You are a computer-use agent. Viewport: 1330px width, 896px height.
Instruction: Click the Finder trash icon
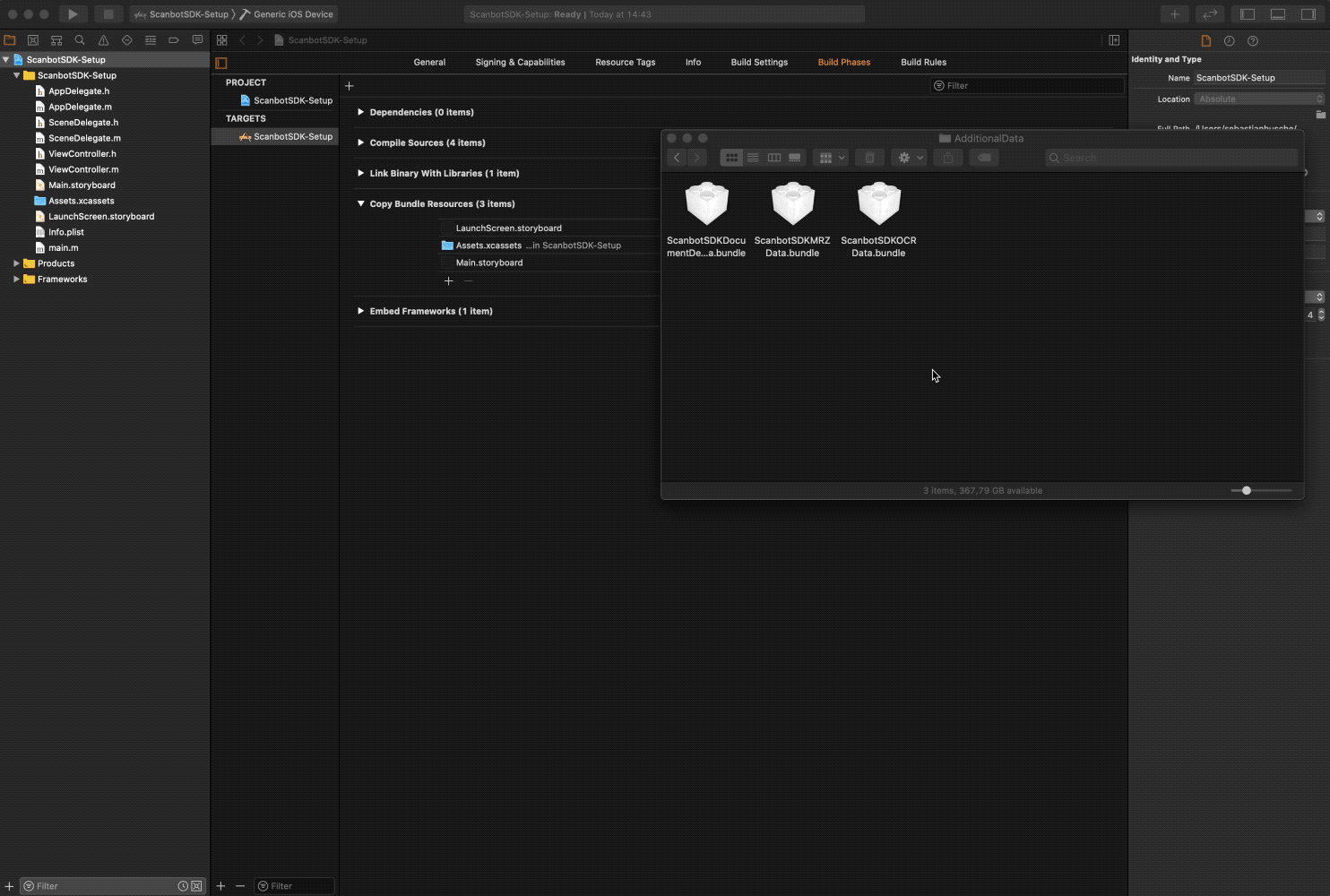point(869,158)
